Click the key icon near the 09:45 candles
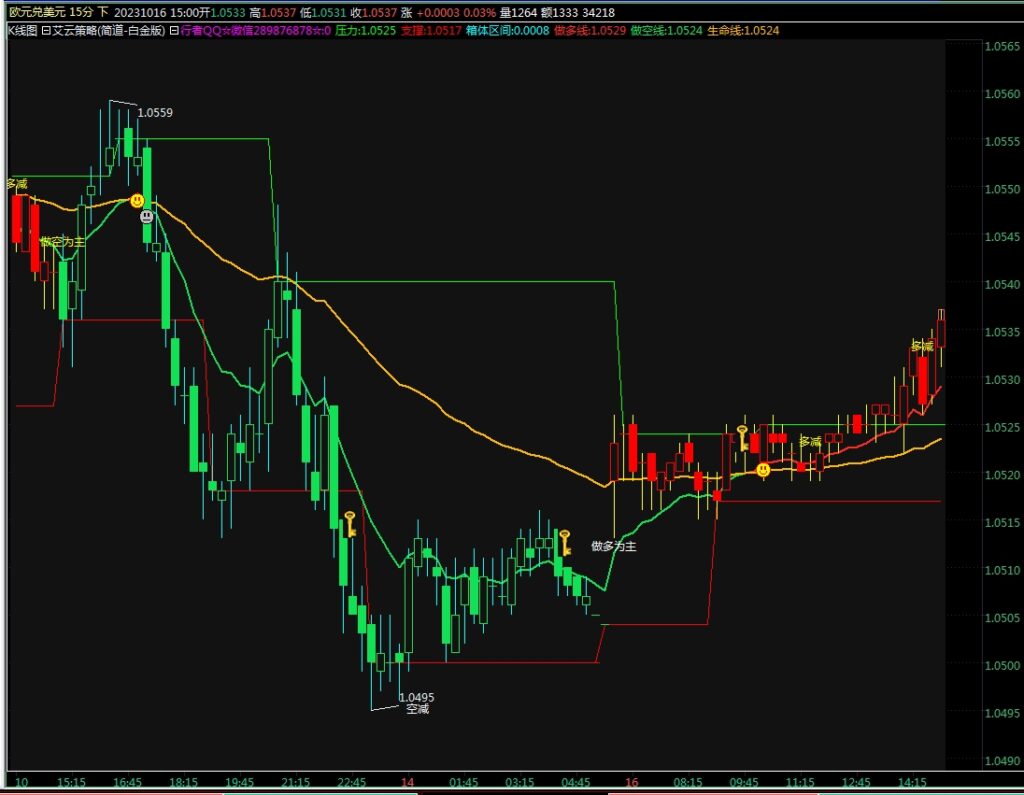1024x795 pixels. tap(742, 437)
